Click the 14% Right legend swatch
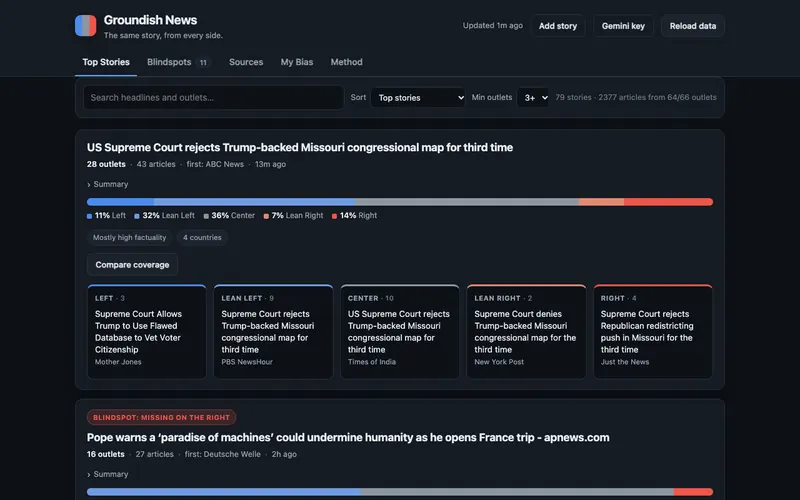The height and width of the screenshot is (500, 800). coord(335,216)
